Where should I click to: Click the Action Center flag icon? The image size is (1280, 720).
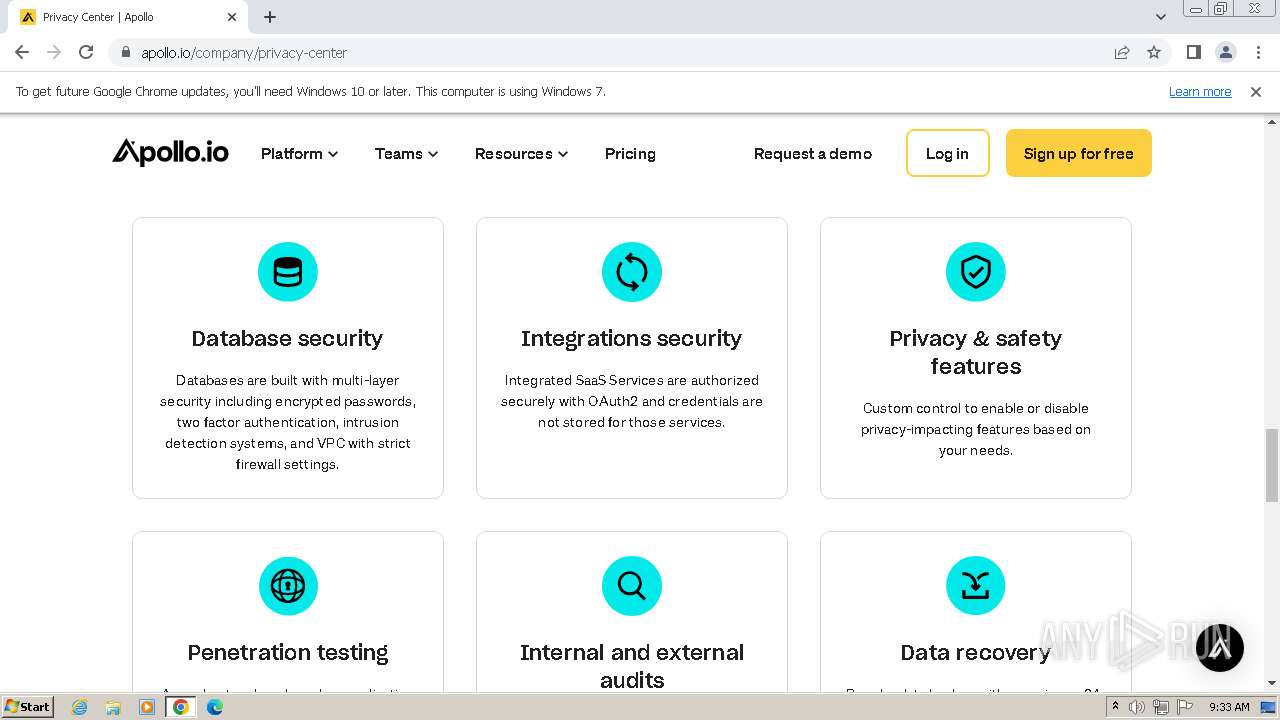1185,707
